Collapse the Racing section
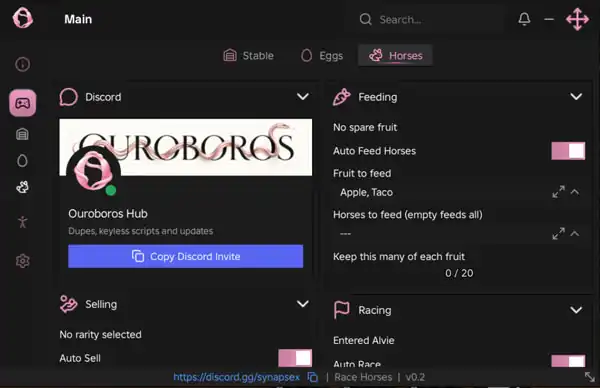The width and height of the screenshot is (600, 388). tap(576, 310)
